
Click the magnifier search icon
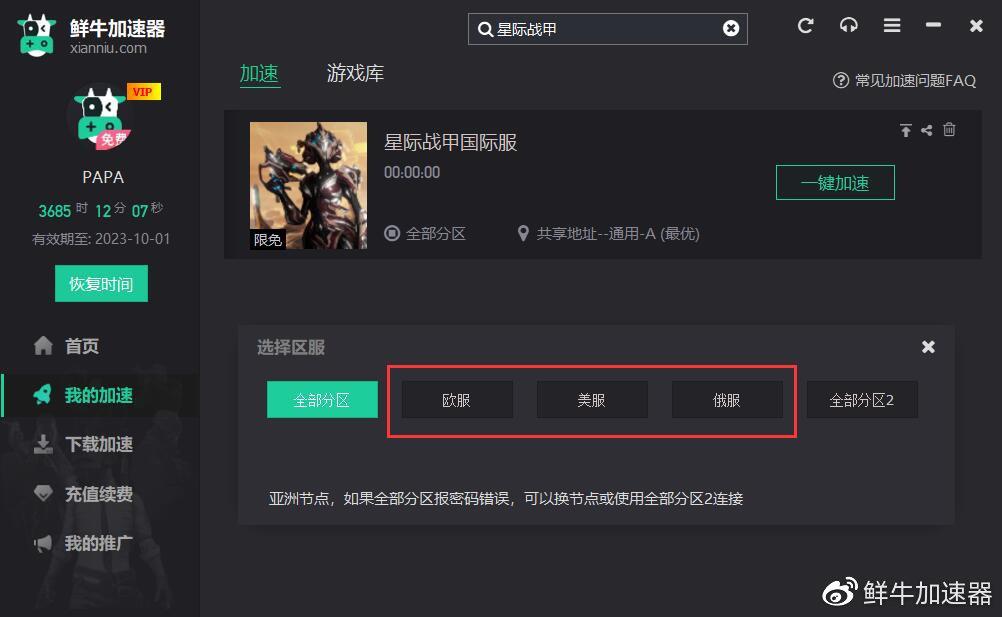point(485,29)
